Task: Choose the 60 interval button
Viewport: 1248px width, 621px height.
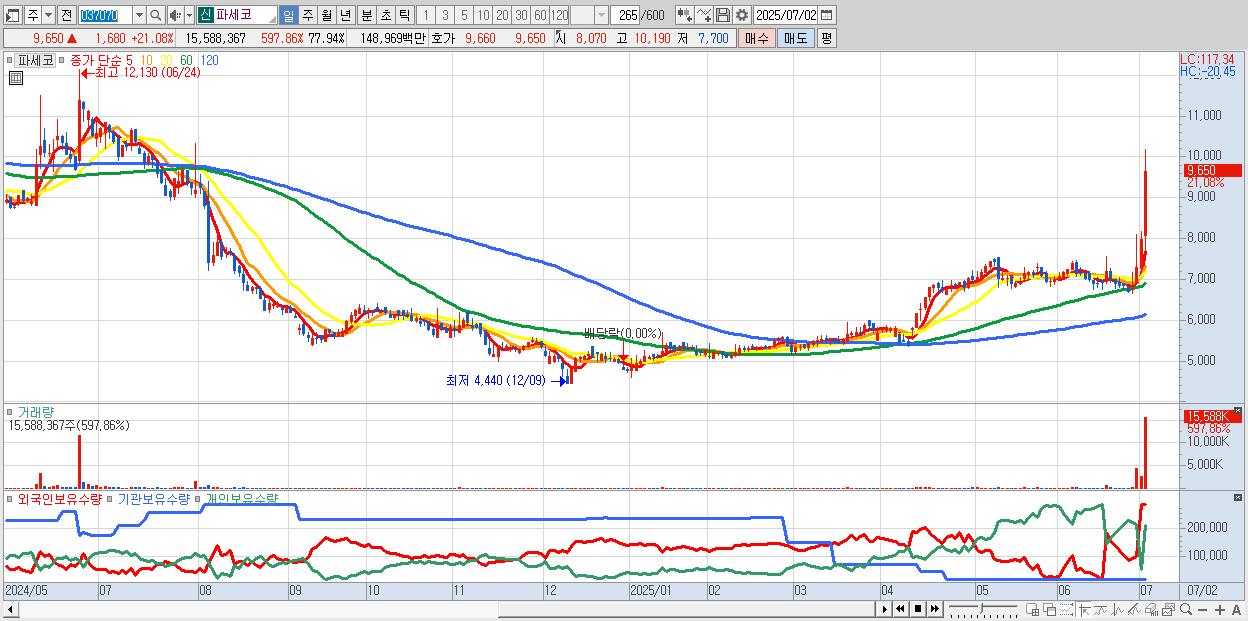Action: 540,15
